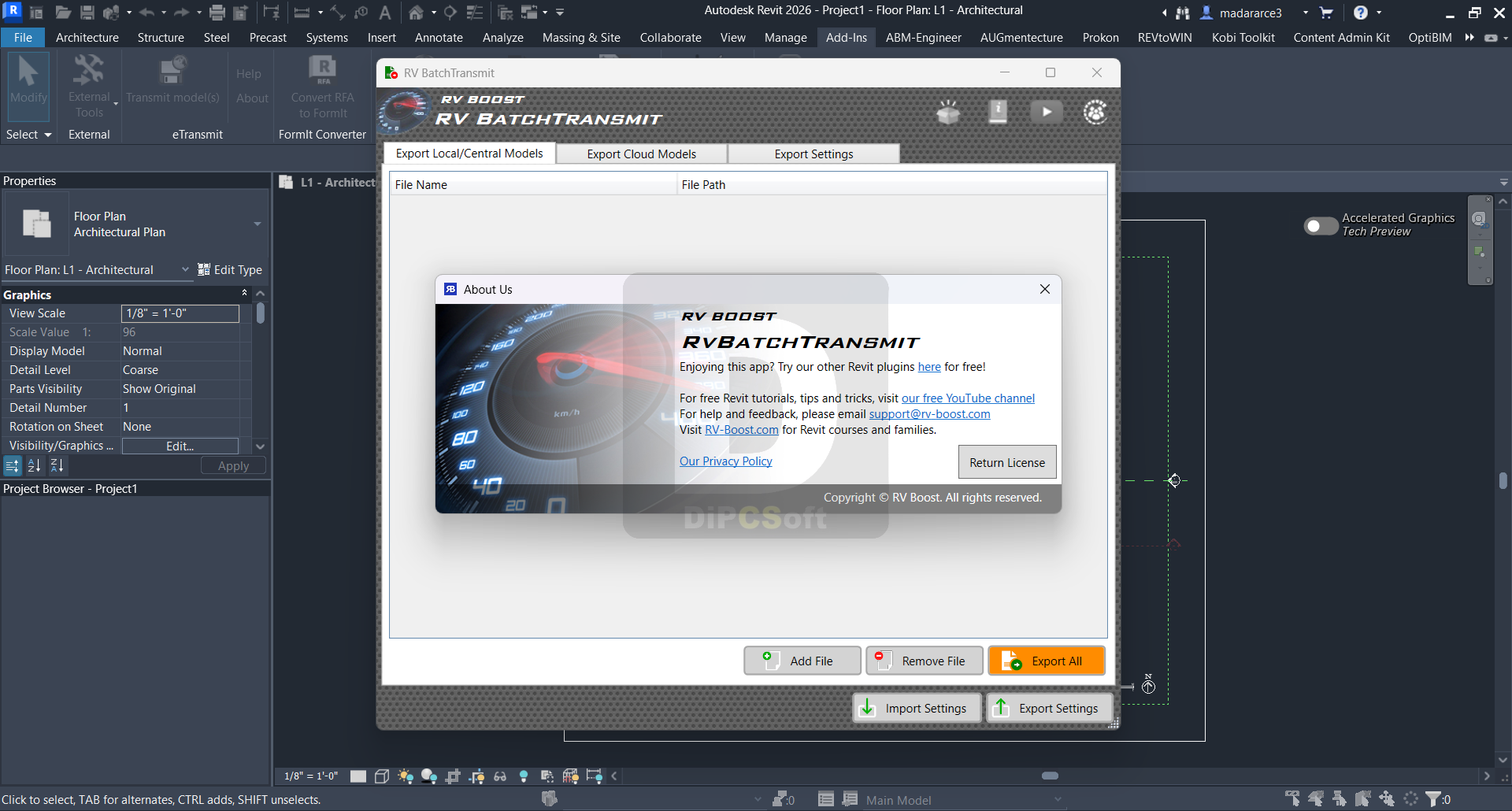Open the Floor Plan type selector dropdown
The image size is (1512, 811).
(x=258, y=224)
